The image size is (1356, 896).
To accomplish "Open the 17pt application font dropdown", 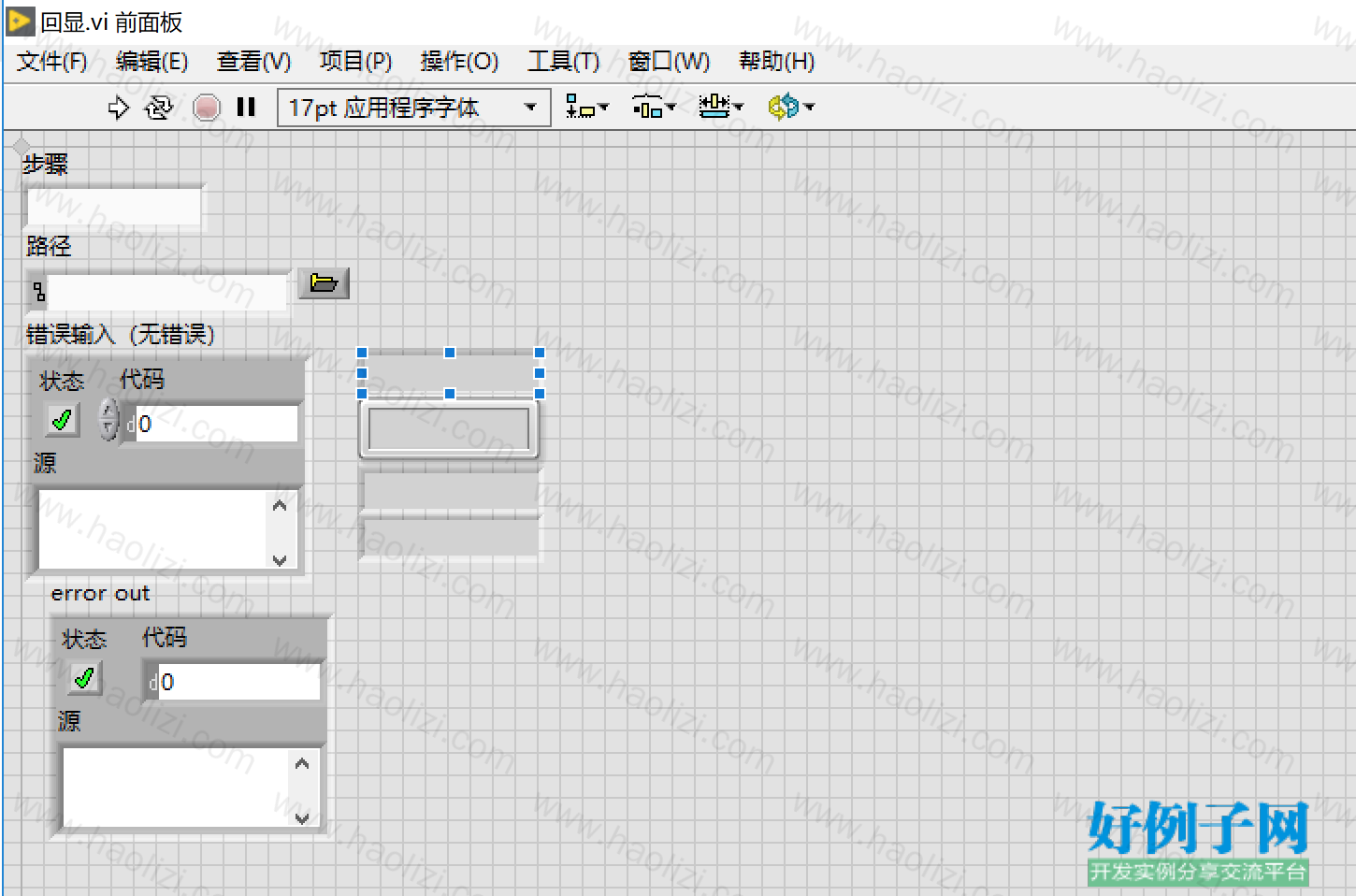I will (x=414, y=108).
